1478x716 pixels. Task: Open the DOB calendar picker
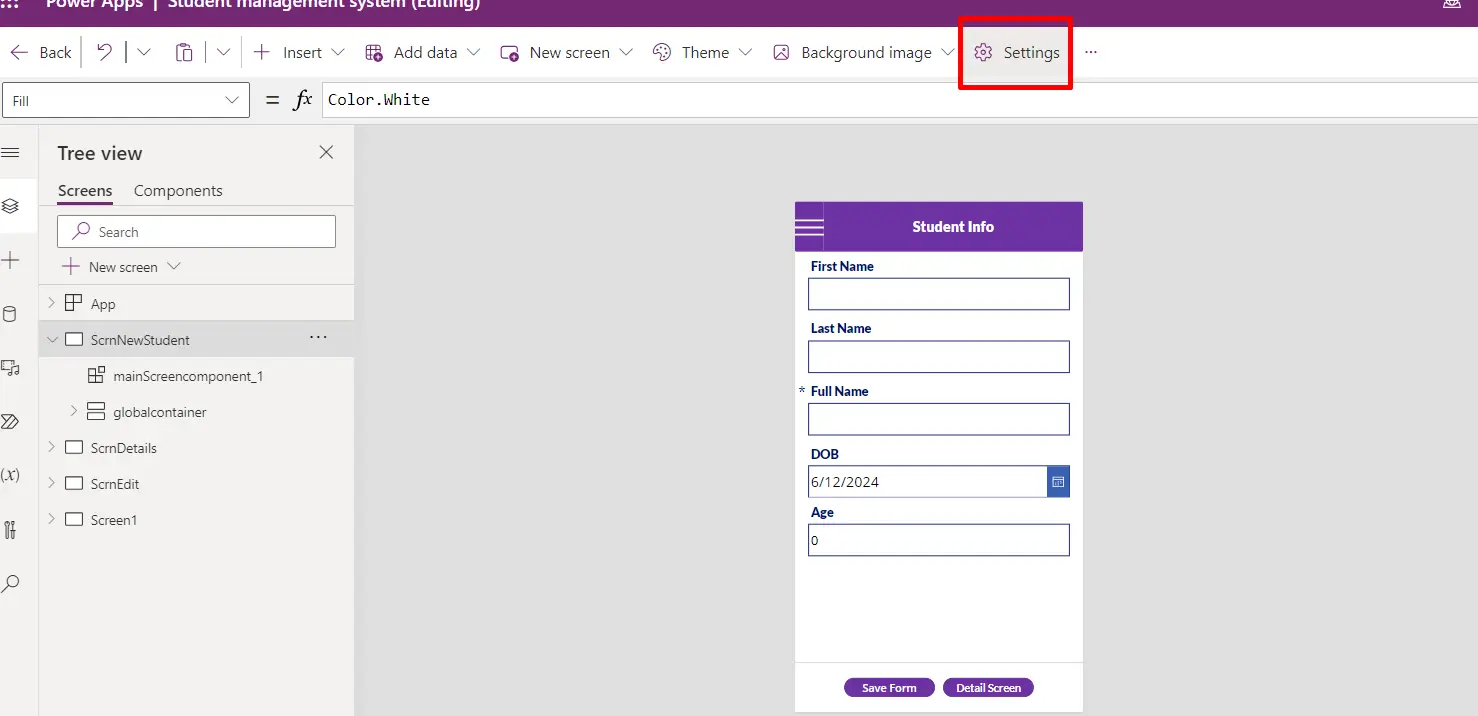[x=1058, y=482]
